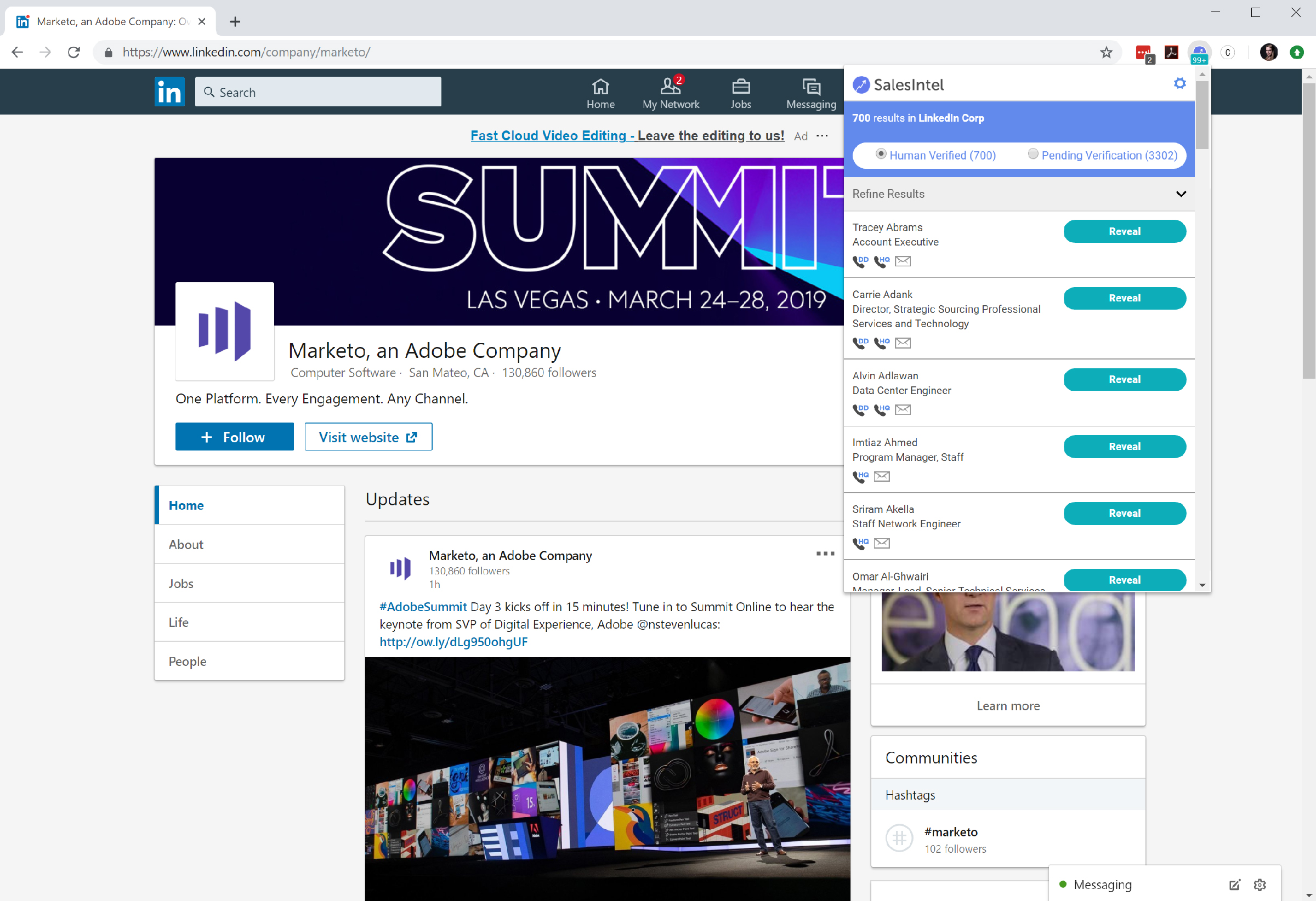Screen dimensions: 1316x901
Task: Click SalesIntel panel scrollbar down arrow
Action: coord(1202,585)
